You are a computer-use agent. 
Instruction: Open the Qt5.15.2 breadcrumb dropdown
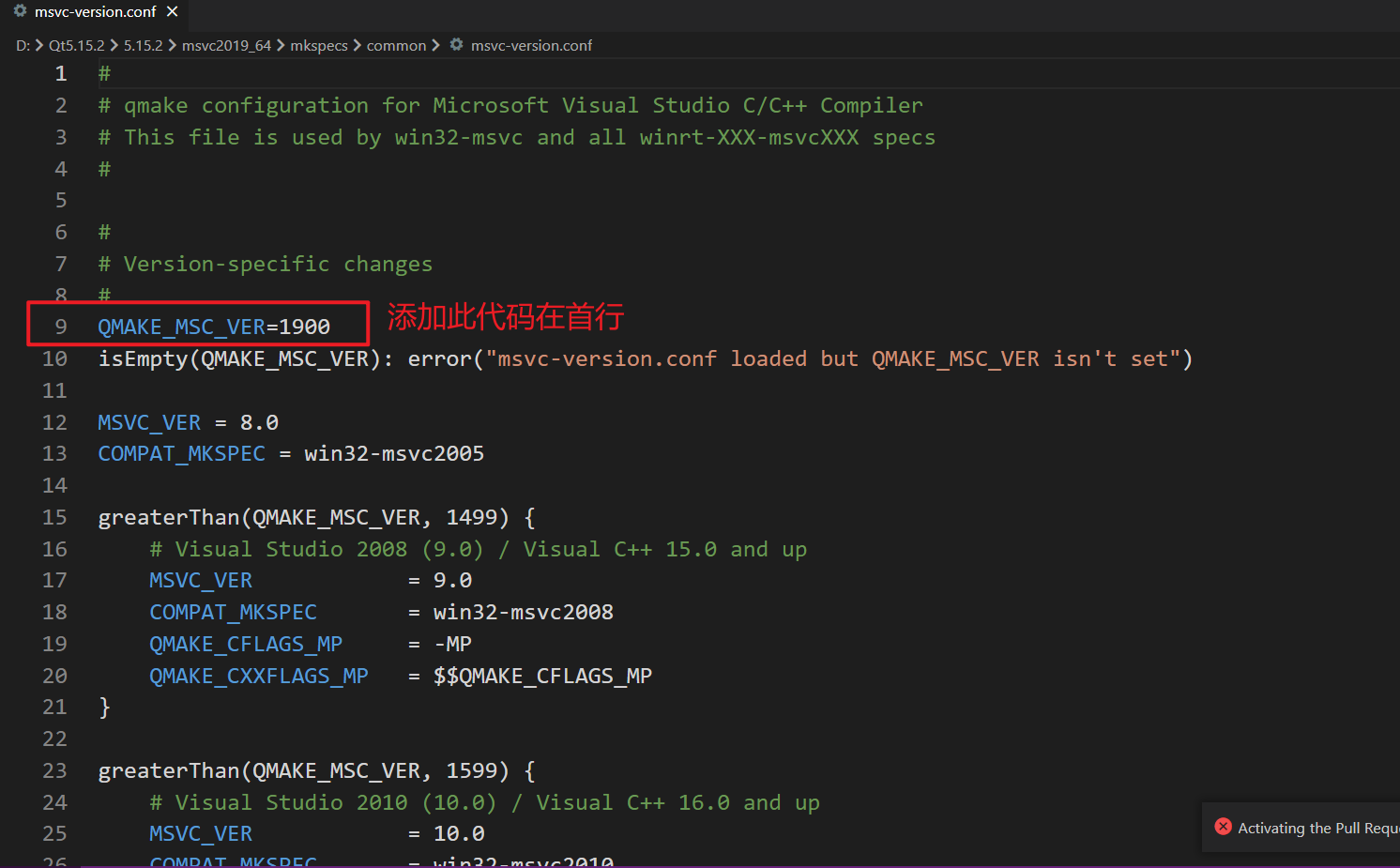[76, 44]
